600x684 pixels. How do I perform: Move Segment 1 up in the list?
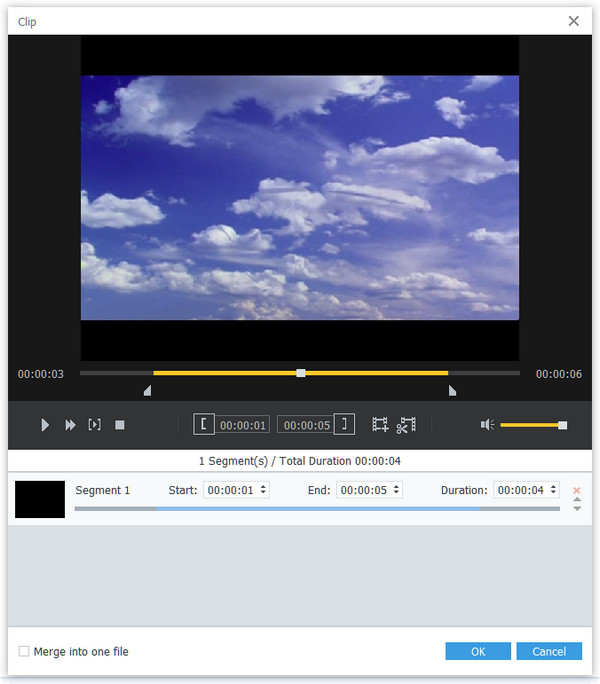tap(577, 499)
